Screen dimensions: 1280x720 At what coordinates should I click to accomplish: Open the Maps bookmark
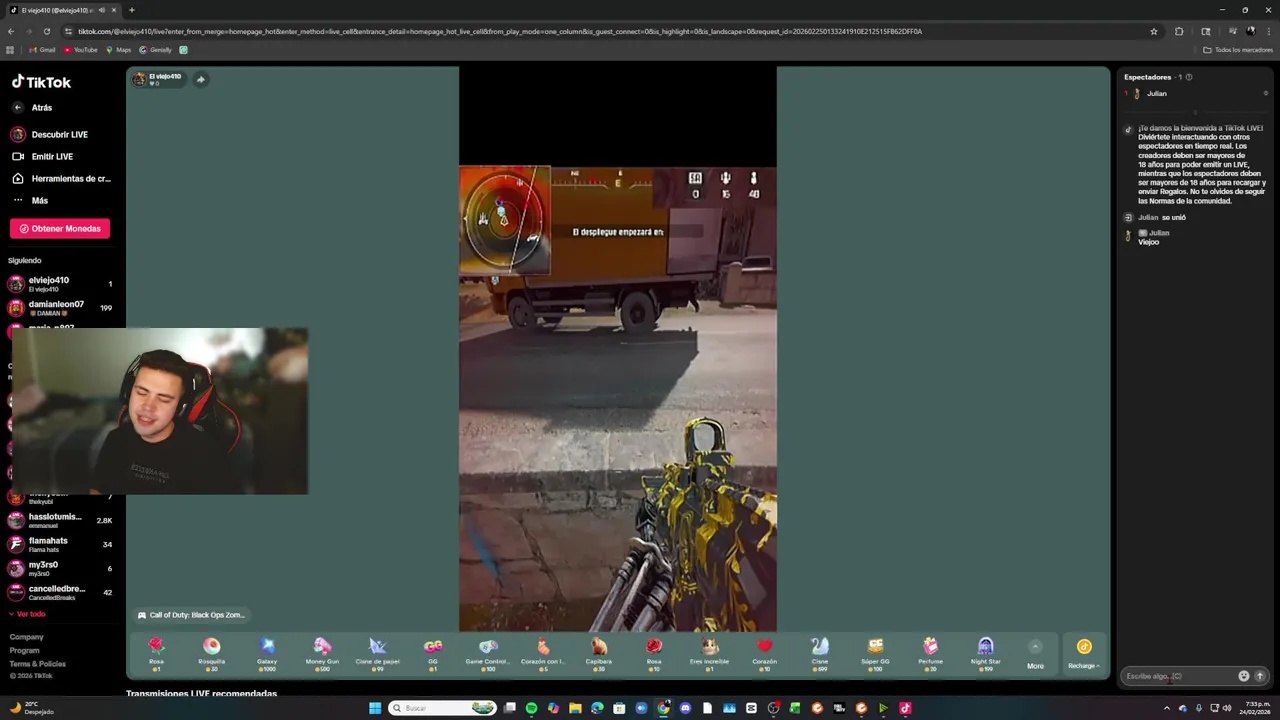tap(119, 50)
